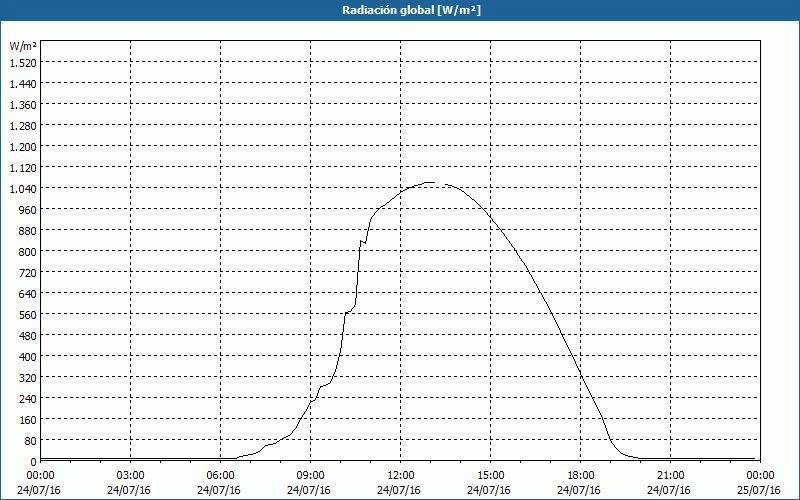Click the '960' y-axis value
Screen dimensions: 800x500
27,210
